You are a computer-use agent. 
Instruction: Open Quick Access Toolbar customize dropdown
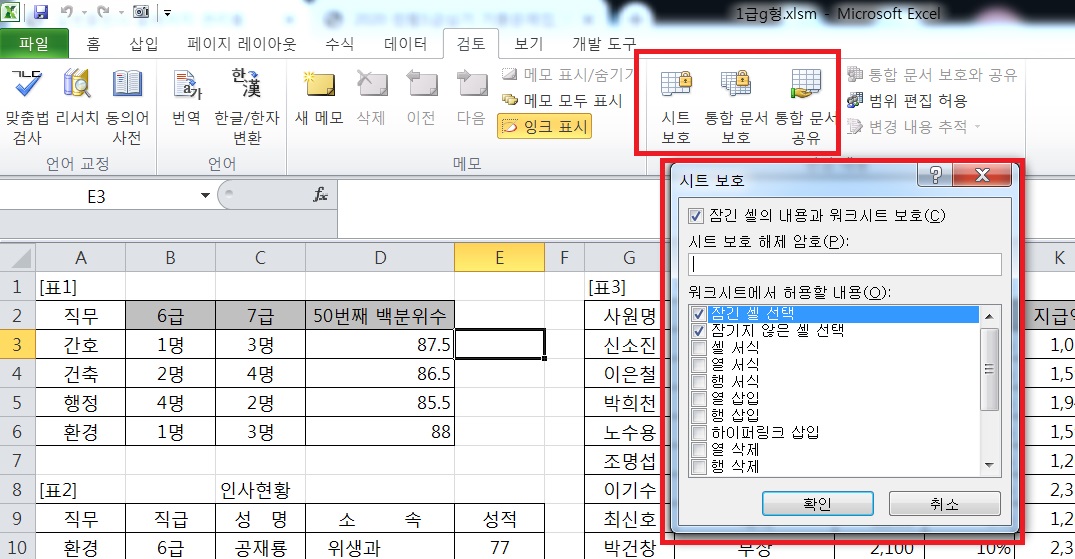pyautogui.click(x=166, y=14)
